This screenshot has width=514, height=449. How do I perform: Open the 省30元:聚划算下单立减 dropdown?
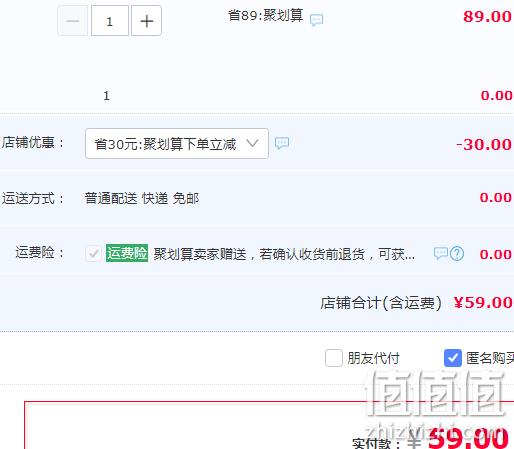(177, 144)
